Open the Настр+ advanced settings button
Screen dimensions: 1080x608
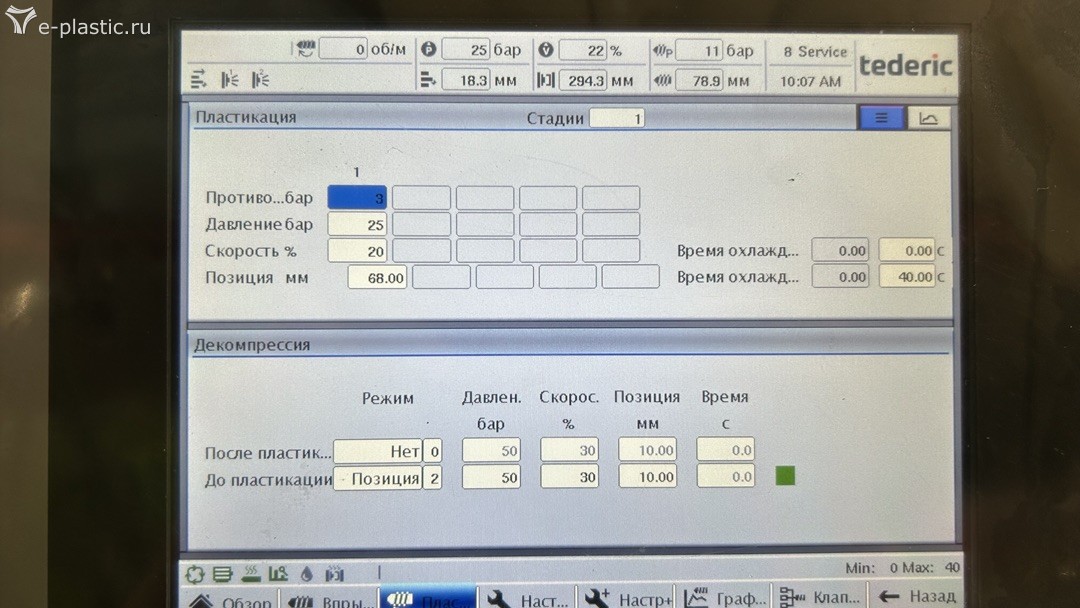tap(628, 598)
